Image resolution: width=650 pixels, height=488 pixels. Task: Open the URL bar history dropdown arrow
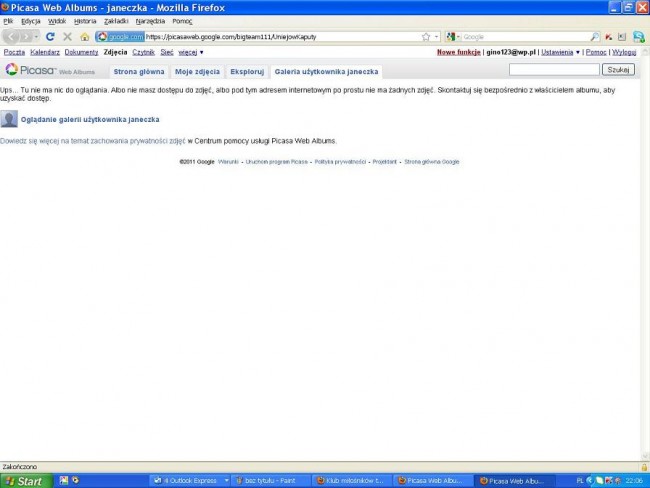[x=434, y=36]
